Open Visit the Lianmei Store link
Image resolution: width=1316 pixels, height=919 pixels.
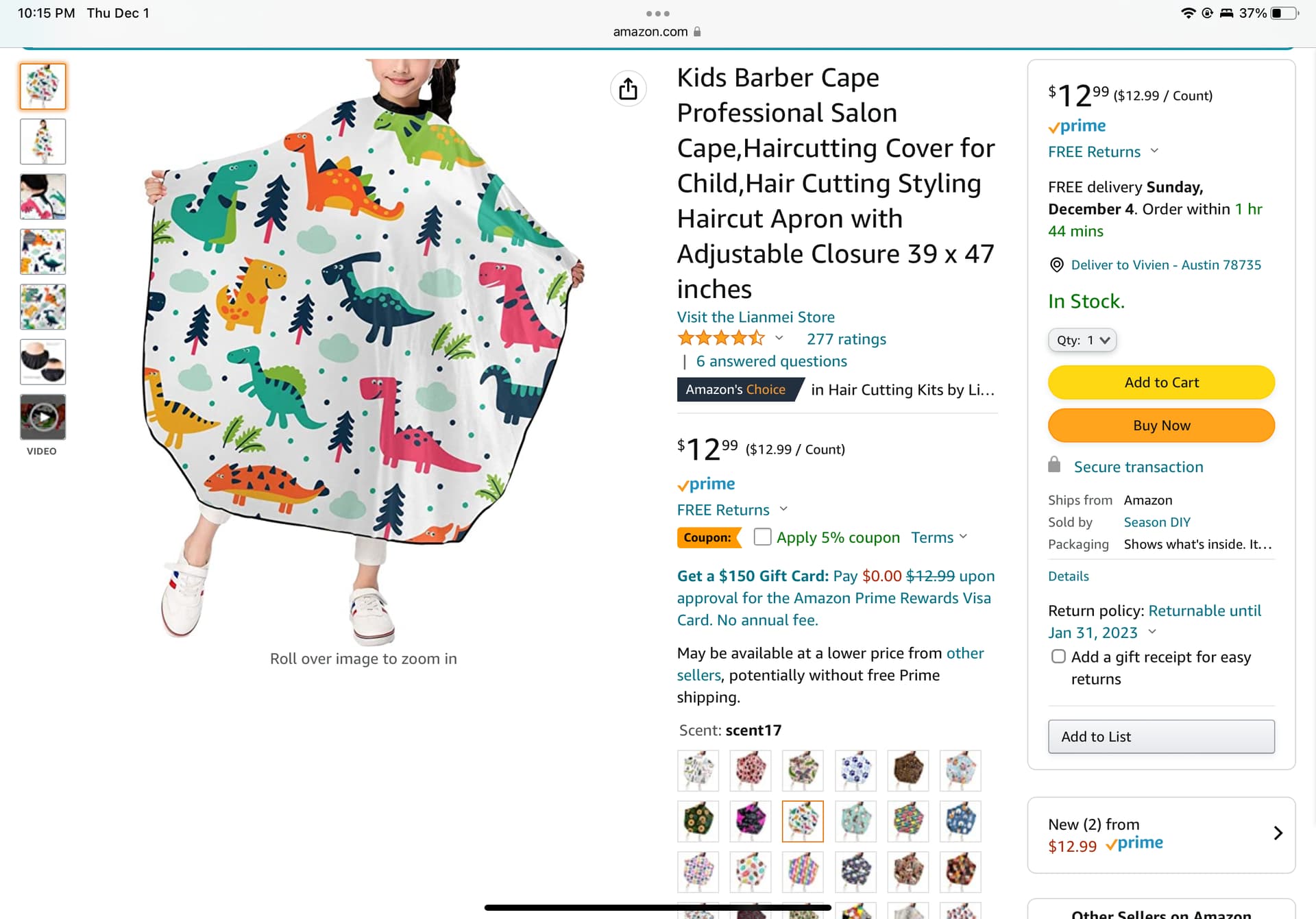click(755, 317)
